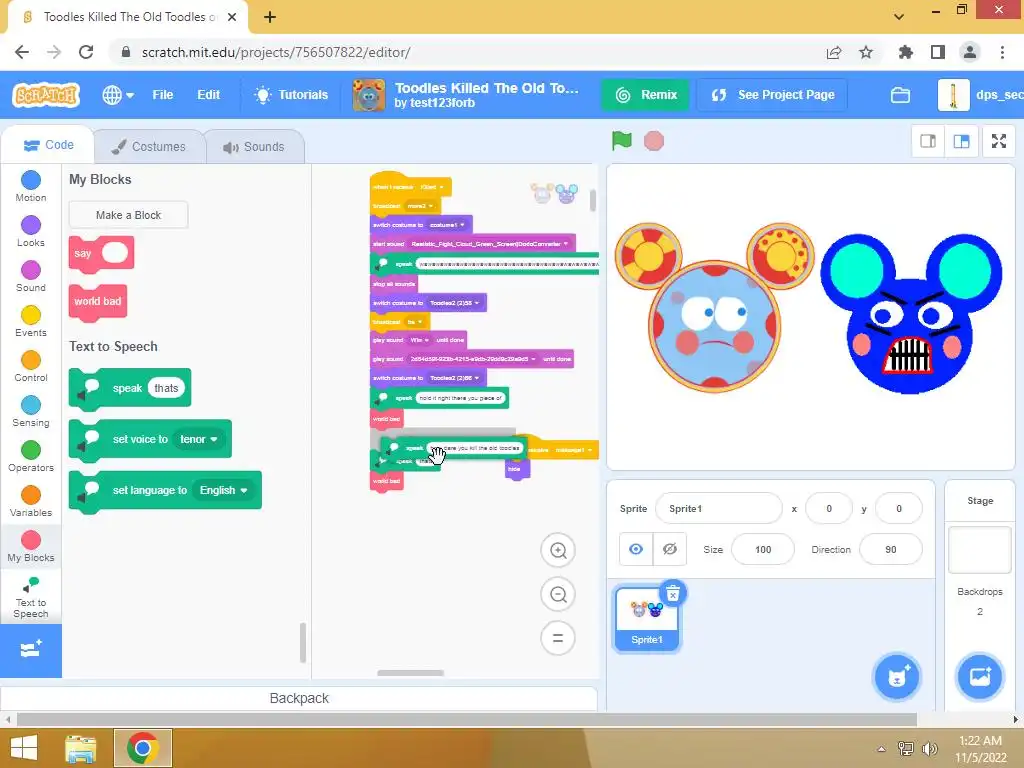Open the Edit menu
Image resolution: width=1024 pixels, height=768 pixels.
208,95
